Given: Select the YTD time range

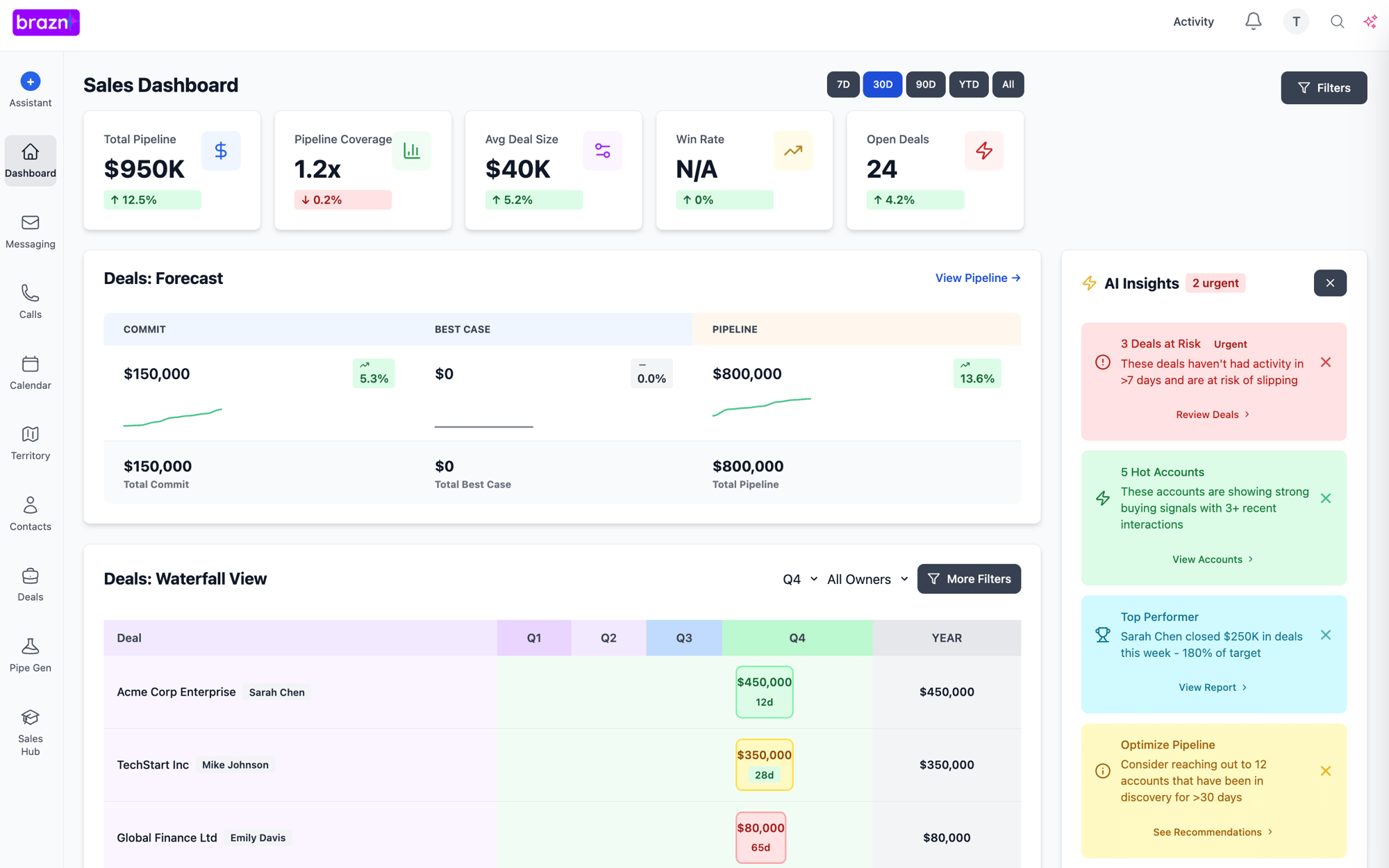Looking at the screenshot, I should pyautogui.click(x=969, y=85).
